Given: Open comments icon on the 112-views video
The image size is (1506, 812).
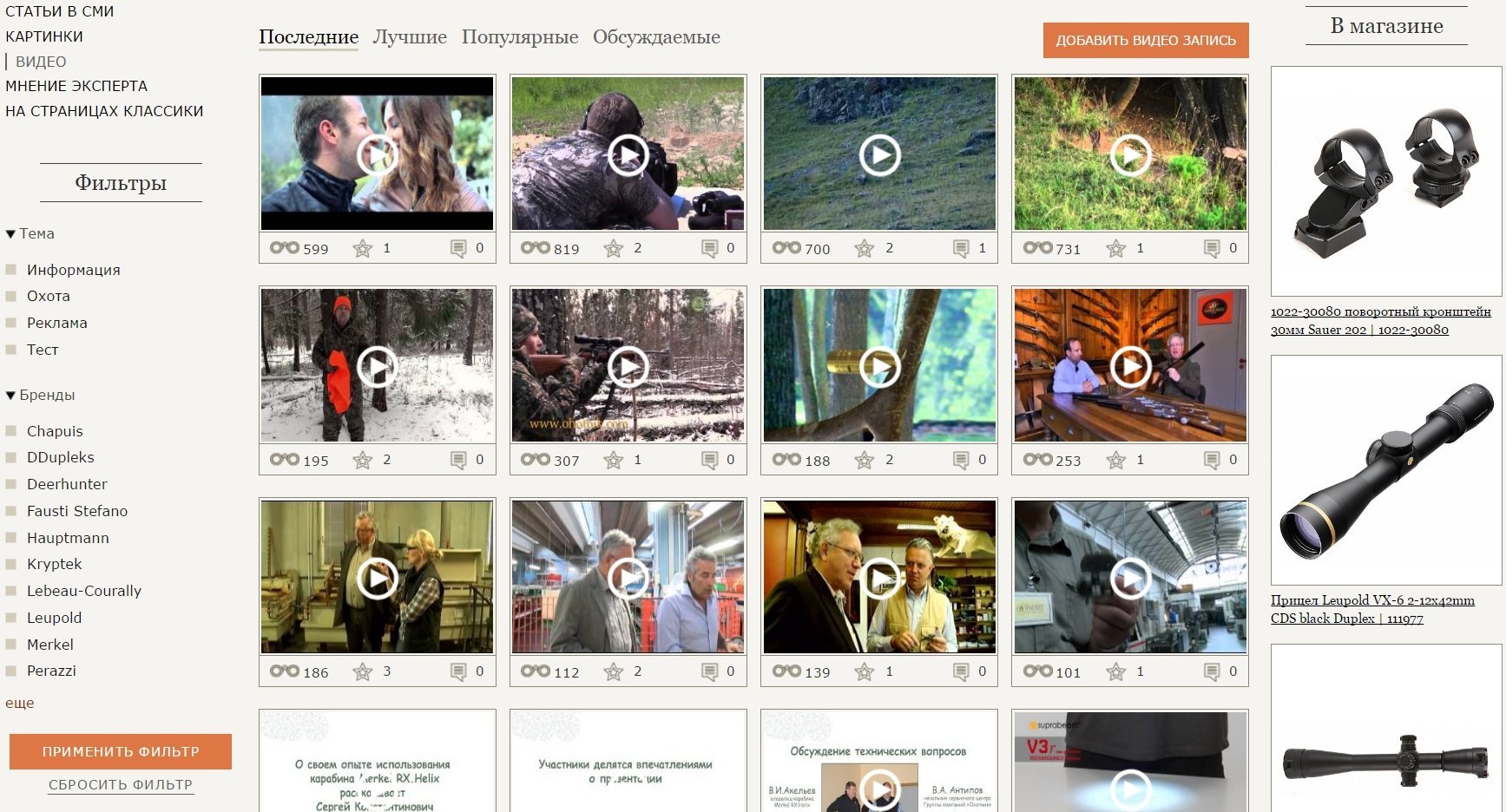Looking at the screenshot, I should pos(710,672).
